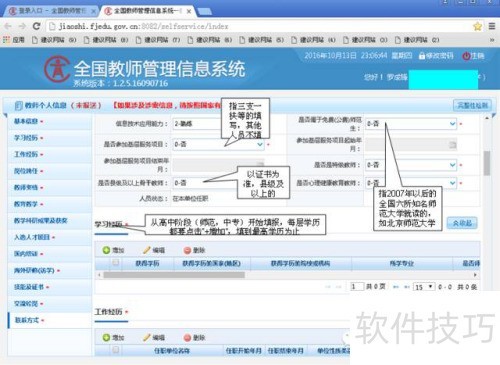Click the horizontal scrollbar under 学习经历 table
Screen dimensions: 500x365
(x=174, y=275)
